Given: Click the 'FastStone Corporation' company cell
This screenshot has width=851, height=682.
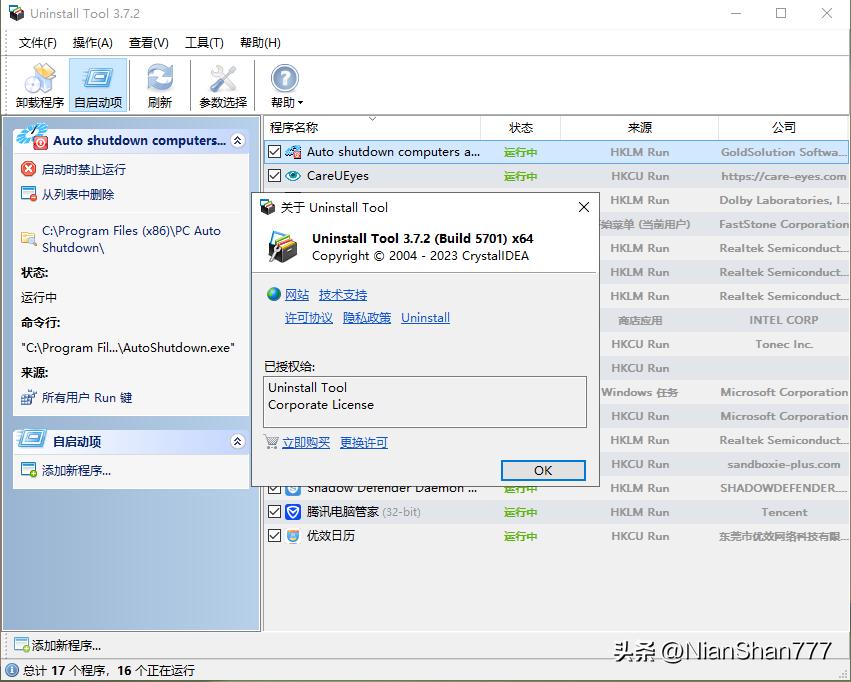Looking at the screenshot, I should [x=784, y=224].
